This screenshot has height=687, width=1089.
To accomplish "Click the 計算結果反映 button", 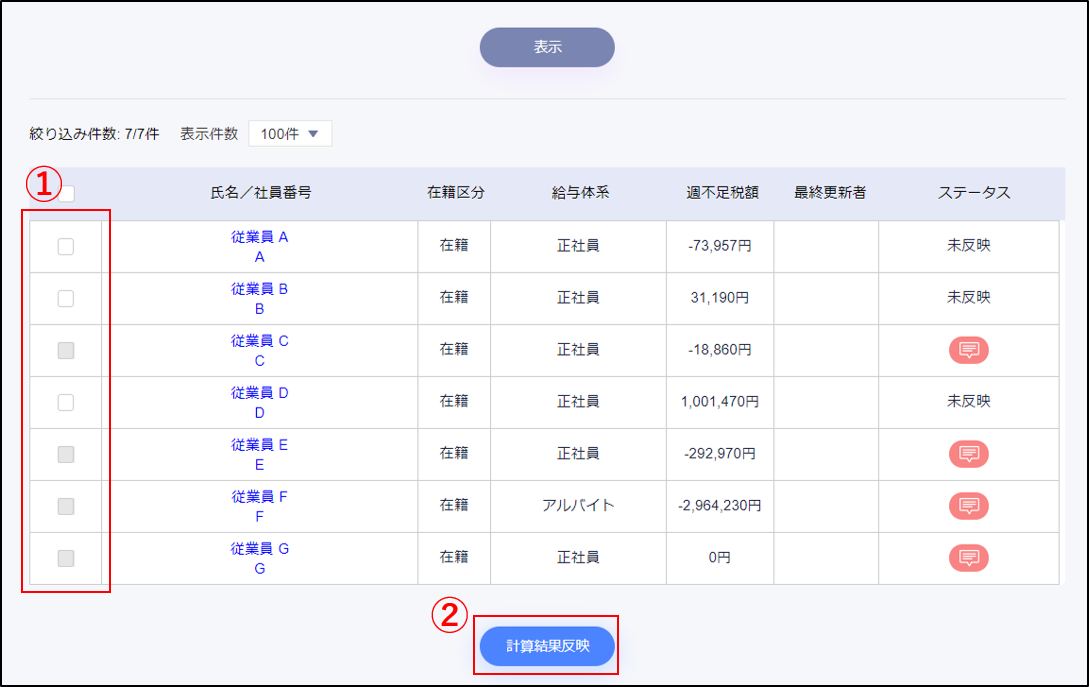I will pos(547,646).
